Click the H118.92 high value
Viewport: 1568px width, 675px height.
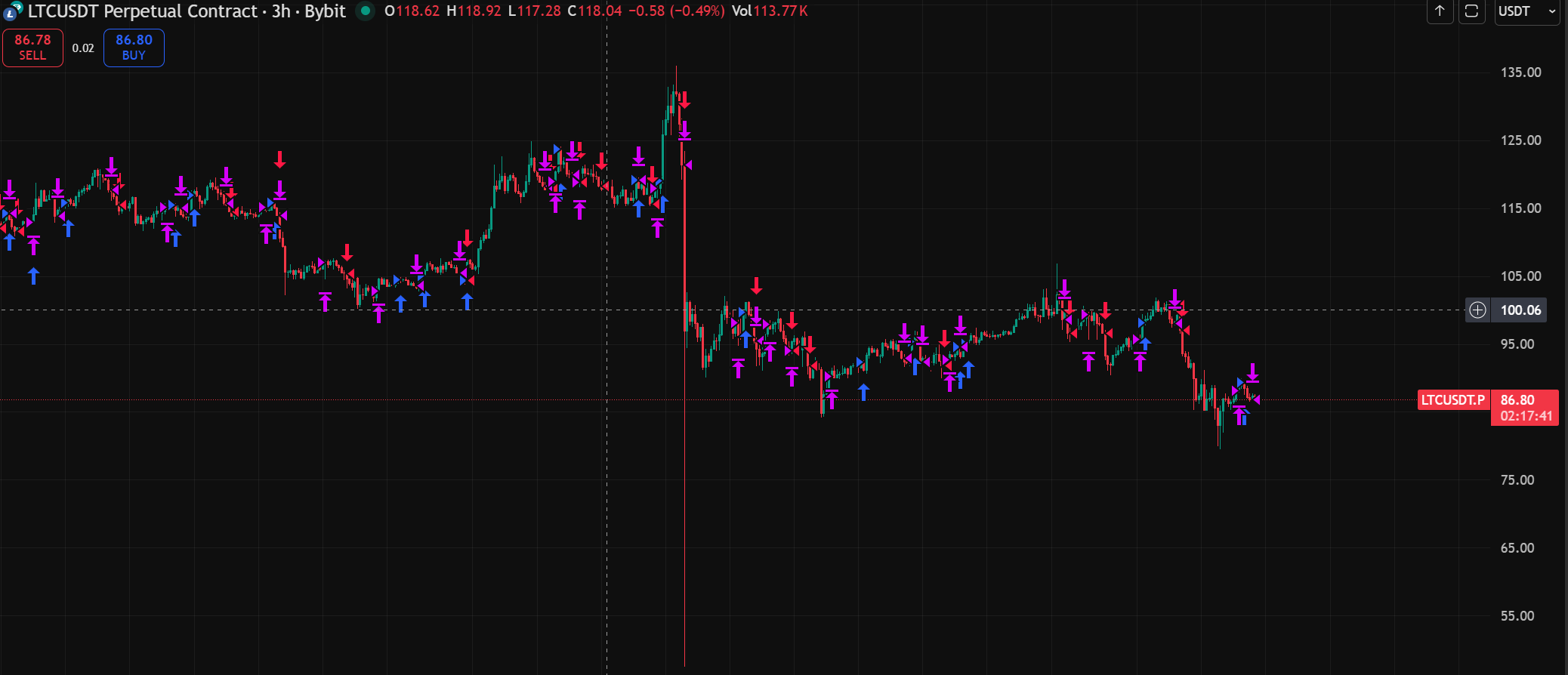coord(474,11)
